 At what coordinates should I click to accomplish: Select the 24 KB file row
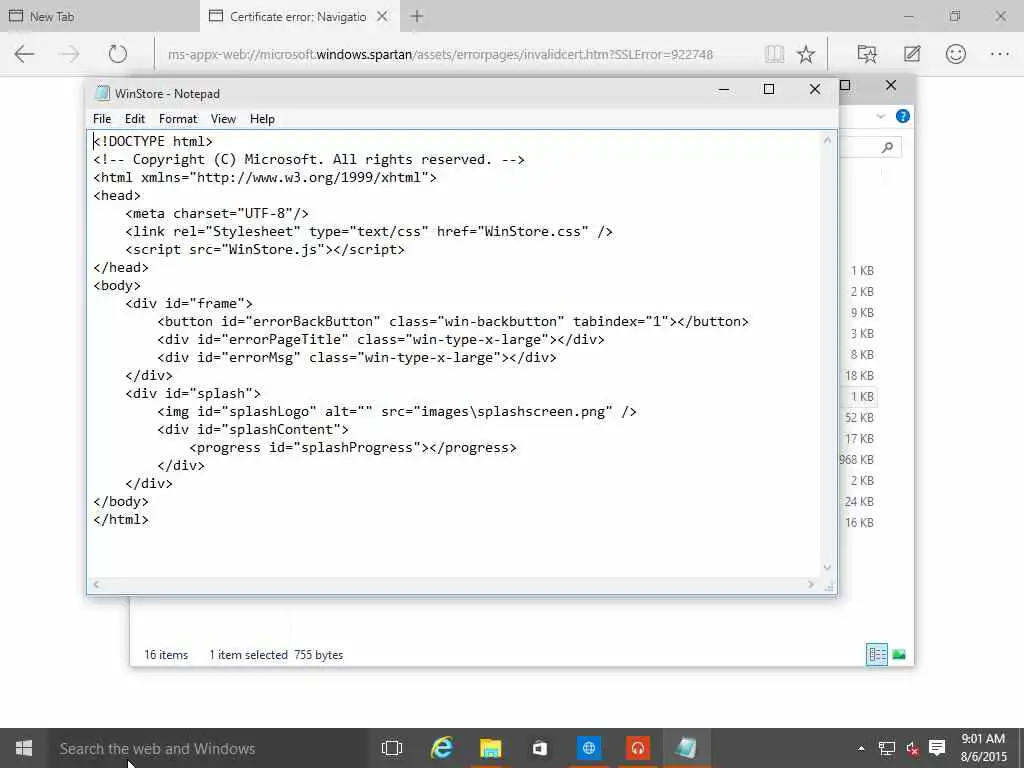[x=859, y=502]
